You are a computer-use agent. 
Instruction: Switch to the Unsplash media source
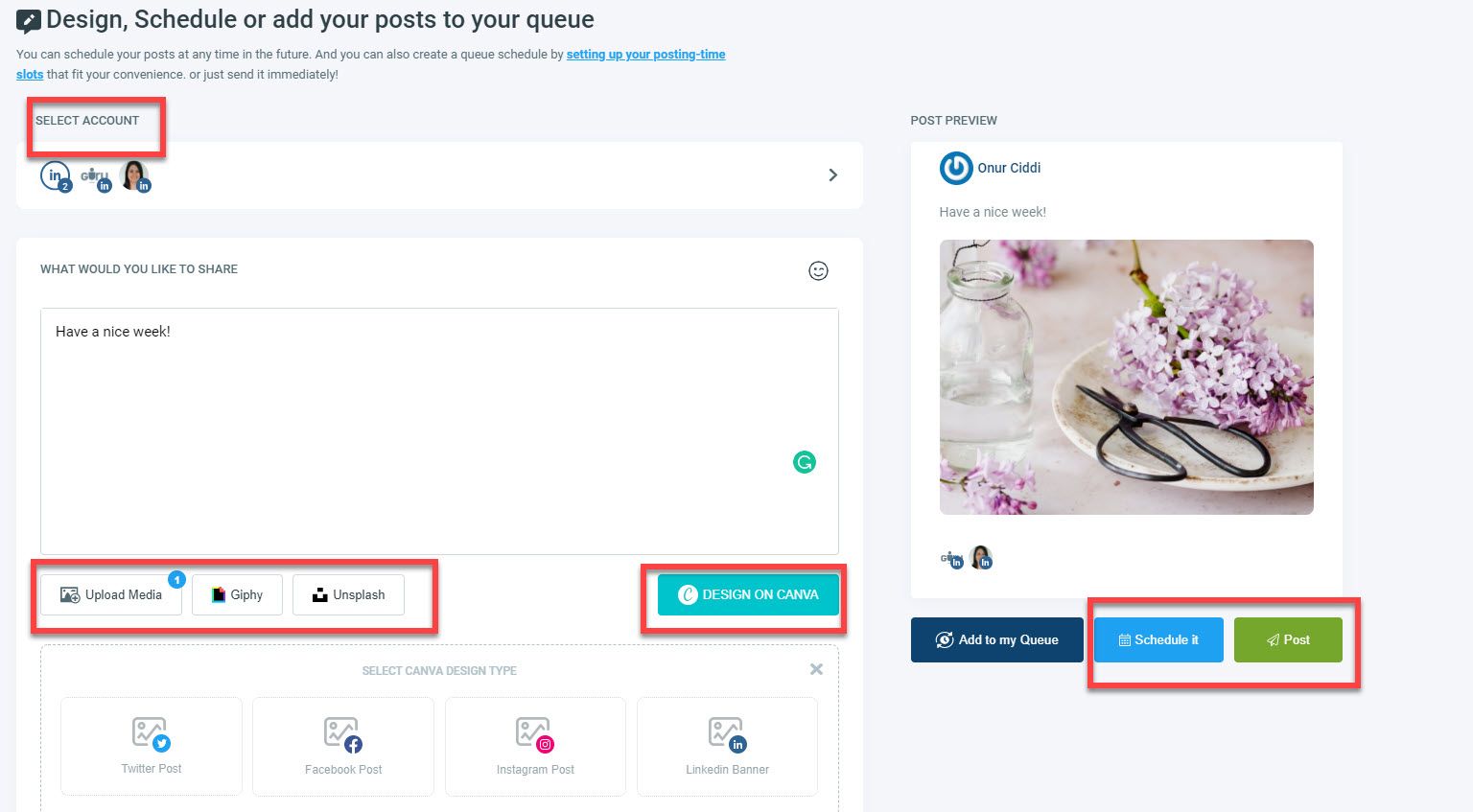coord(348,594)
